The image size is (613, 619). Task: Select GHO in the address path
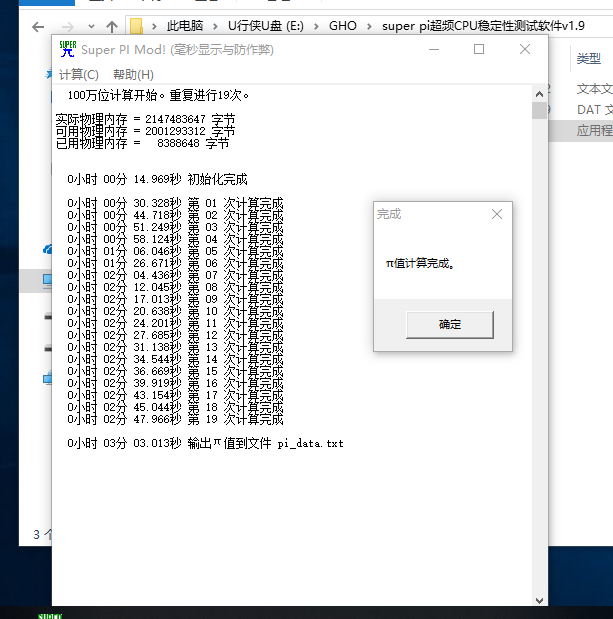point(343,26)
